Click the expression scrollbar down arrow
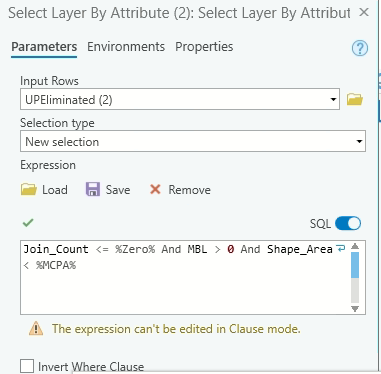381x374 pixels. click(355, 309)
